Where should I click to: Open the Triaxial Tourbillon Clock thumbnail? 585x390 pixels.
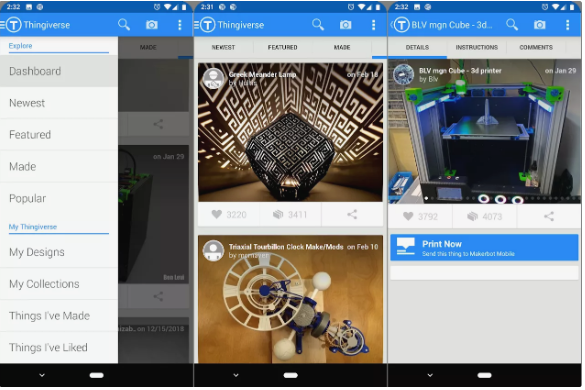click(290, 300)
